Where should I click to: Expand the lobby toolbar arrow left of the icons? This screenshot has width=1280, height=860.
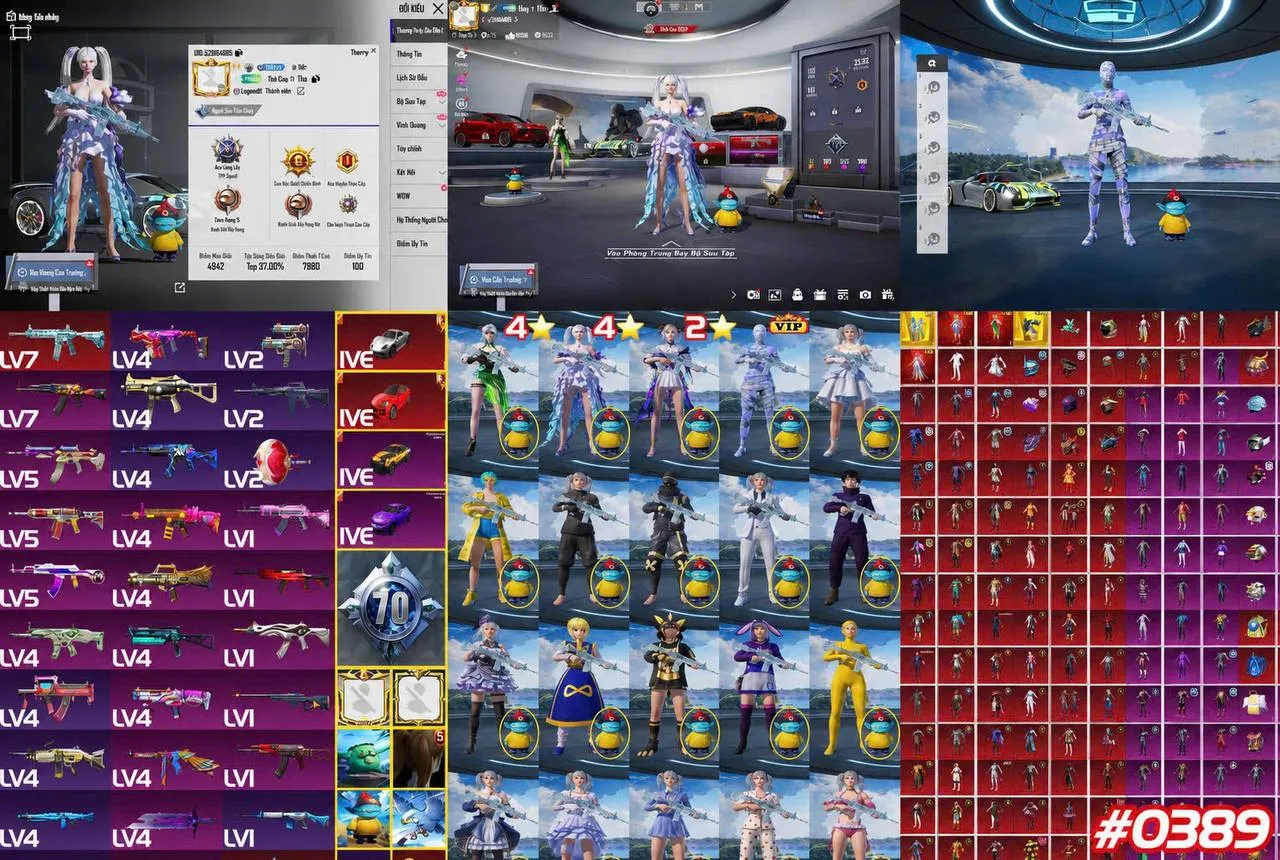pos(733,295)
